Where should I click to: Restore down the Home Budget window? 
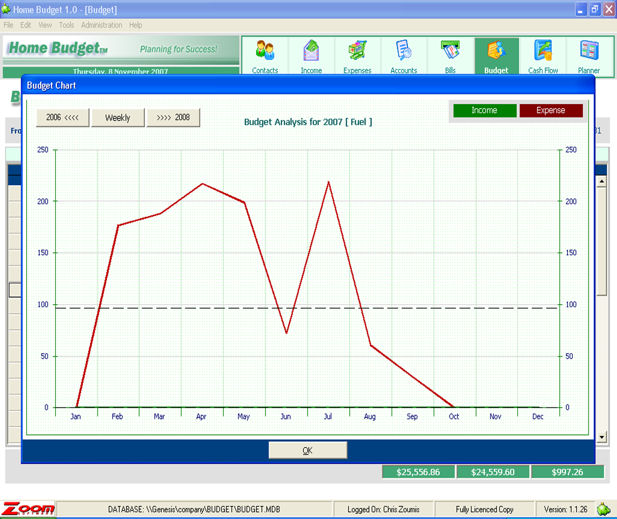click(595, 9)
